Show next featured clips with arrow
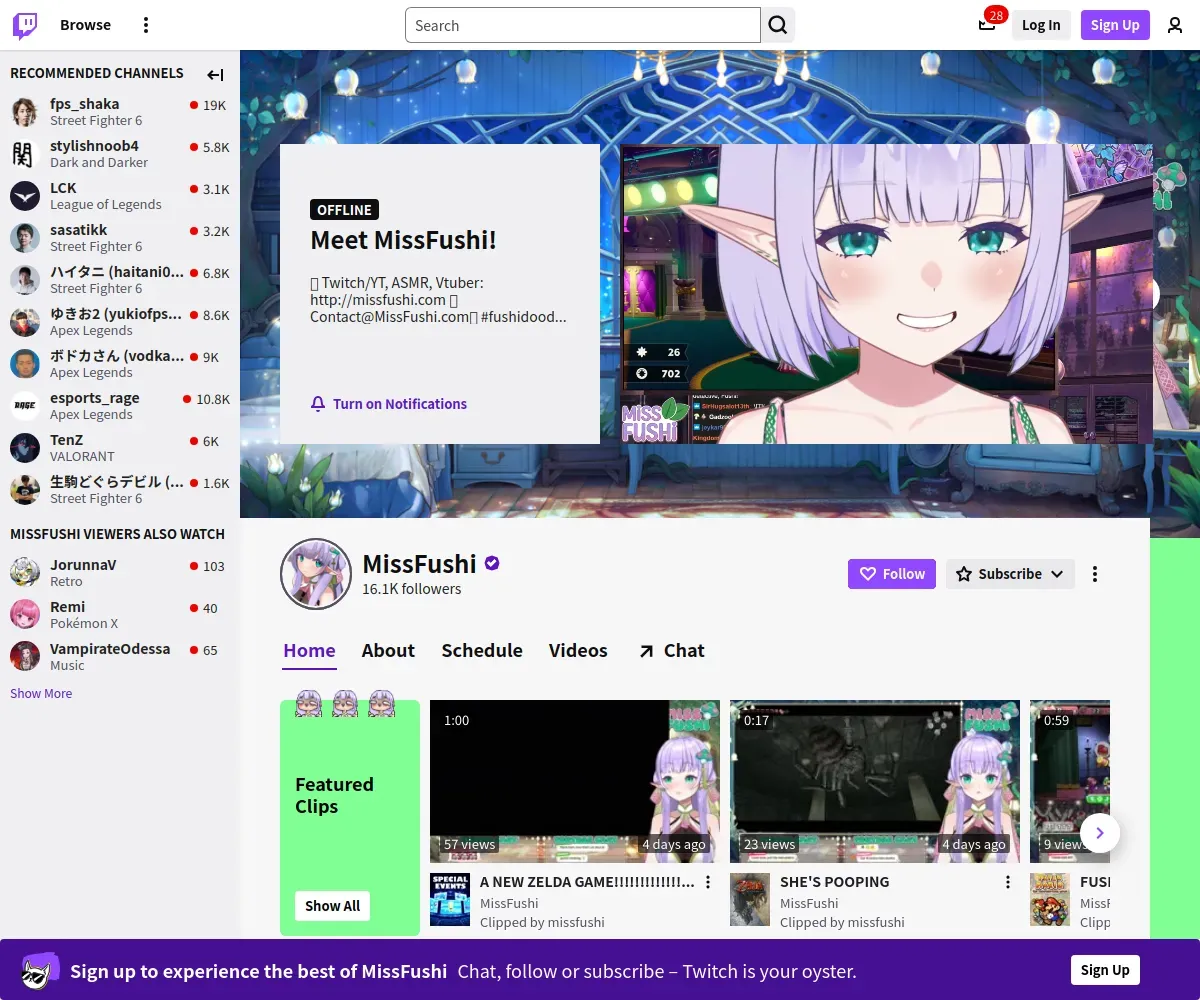The image size is (1200, 1000). 1100,833
